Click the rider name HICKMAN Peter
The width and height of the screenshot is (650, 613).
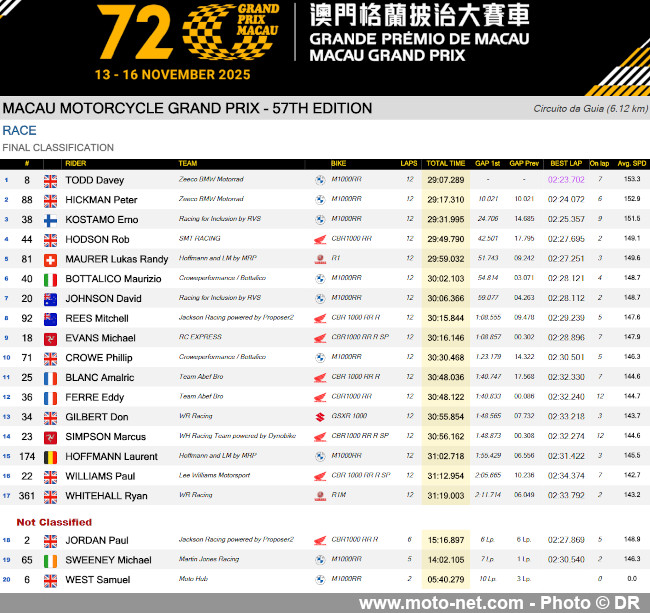pos(101,200)
